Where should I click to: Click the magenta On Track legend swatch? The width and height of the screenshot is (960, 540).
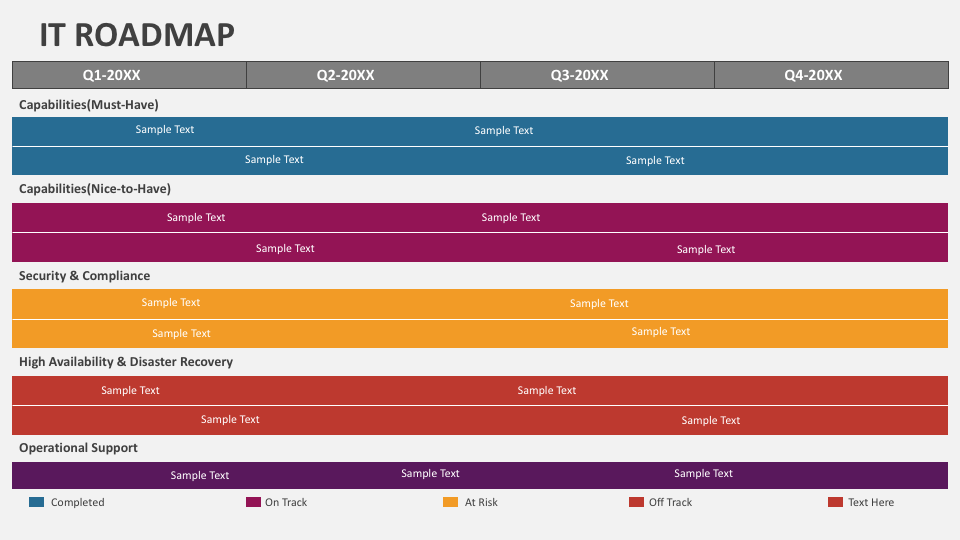(x=253, y=502)
